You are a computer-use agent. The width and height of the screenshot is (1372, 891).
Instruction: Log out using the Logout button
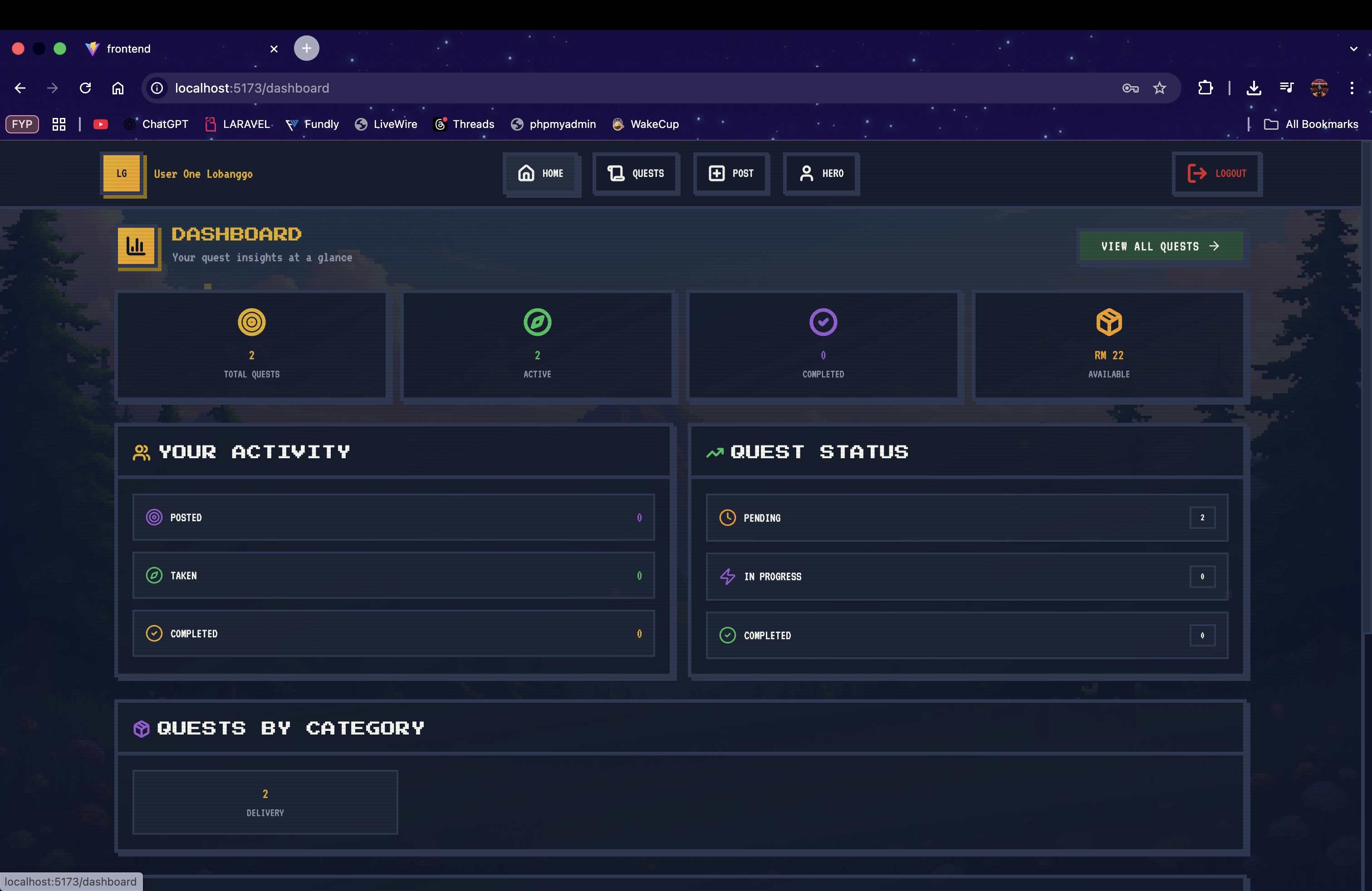[1217, 173]
